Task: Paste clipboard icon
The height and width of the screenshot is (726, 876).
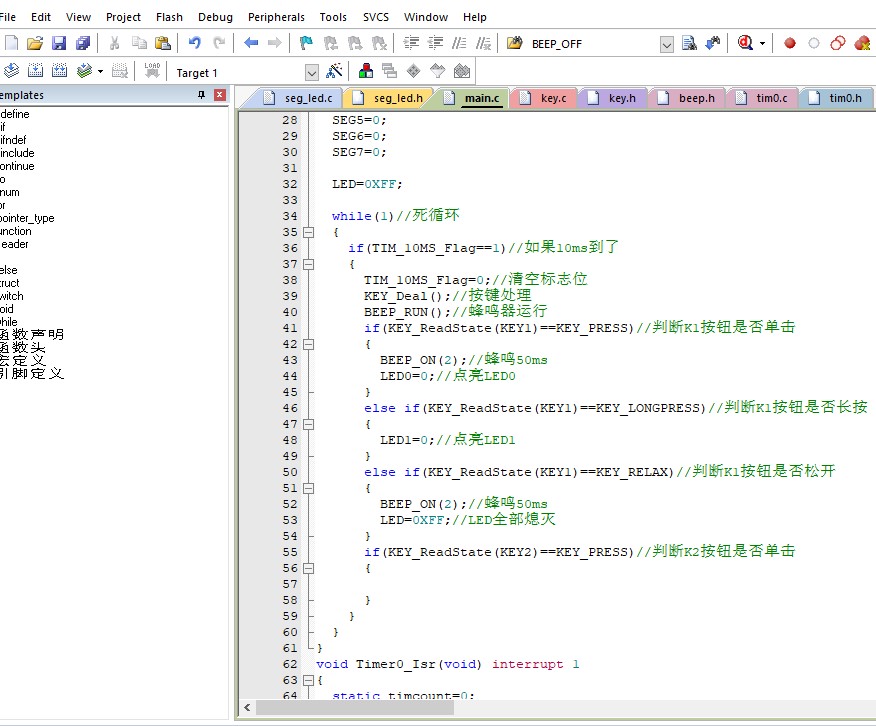Action: pos(163,43)
